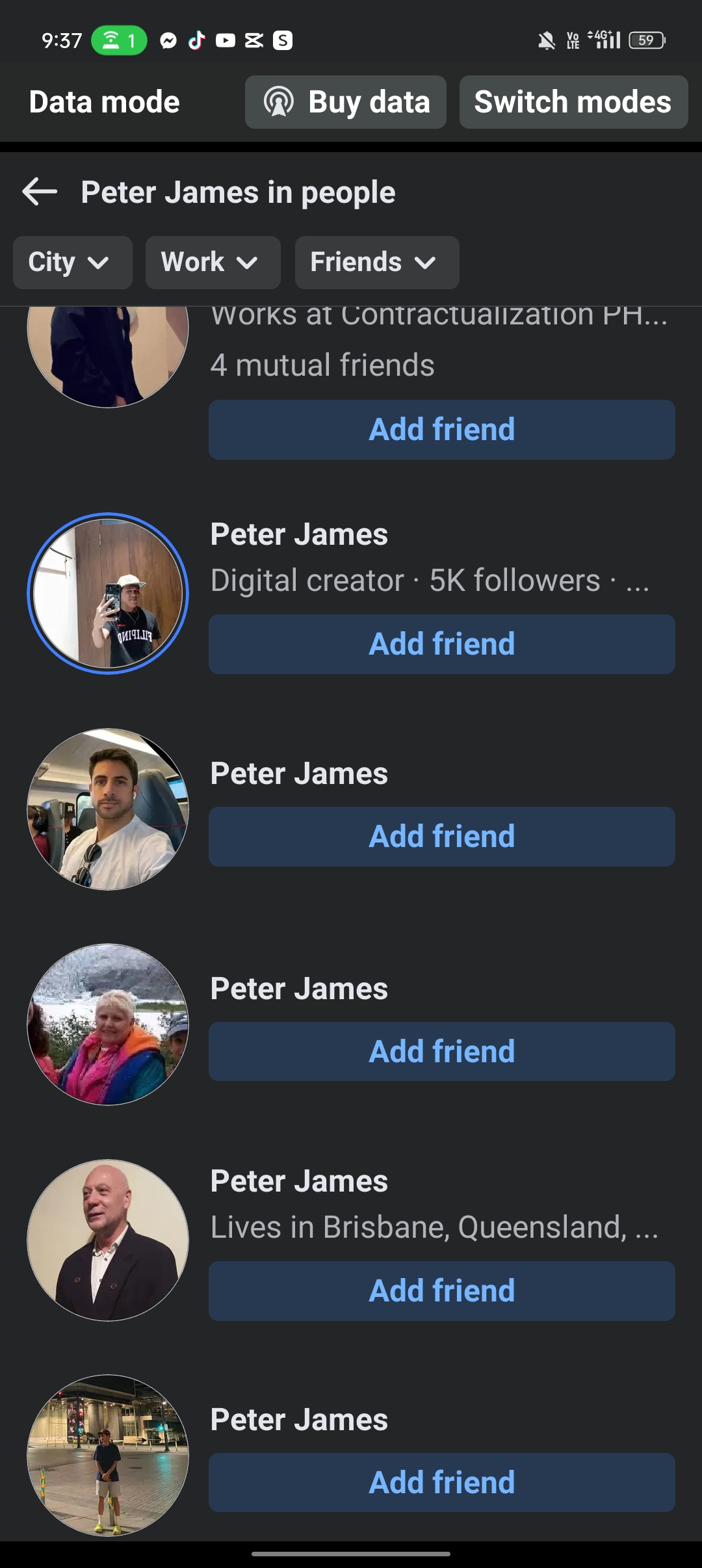Add friend with 4 mutual friends
The width and height of the screenshot is (702, 1568).
click(441, 430)
